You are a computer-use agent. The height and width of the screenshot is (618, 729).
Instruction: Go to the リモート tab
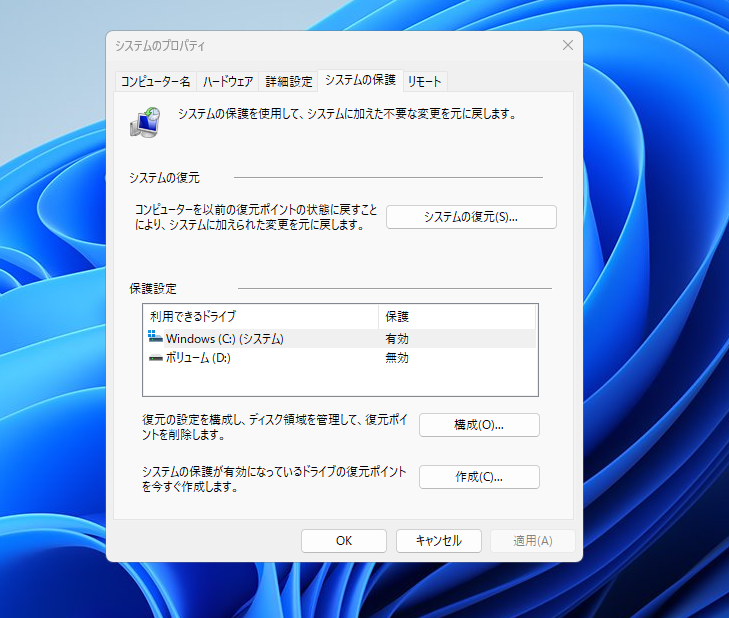point(425,82)
